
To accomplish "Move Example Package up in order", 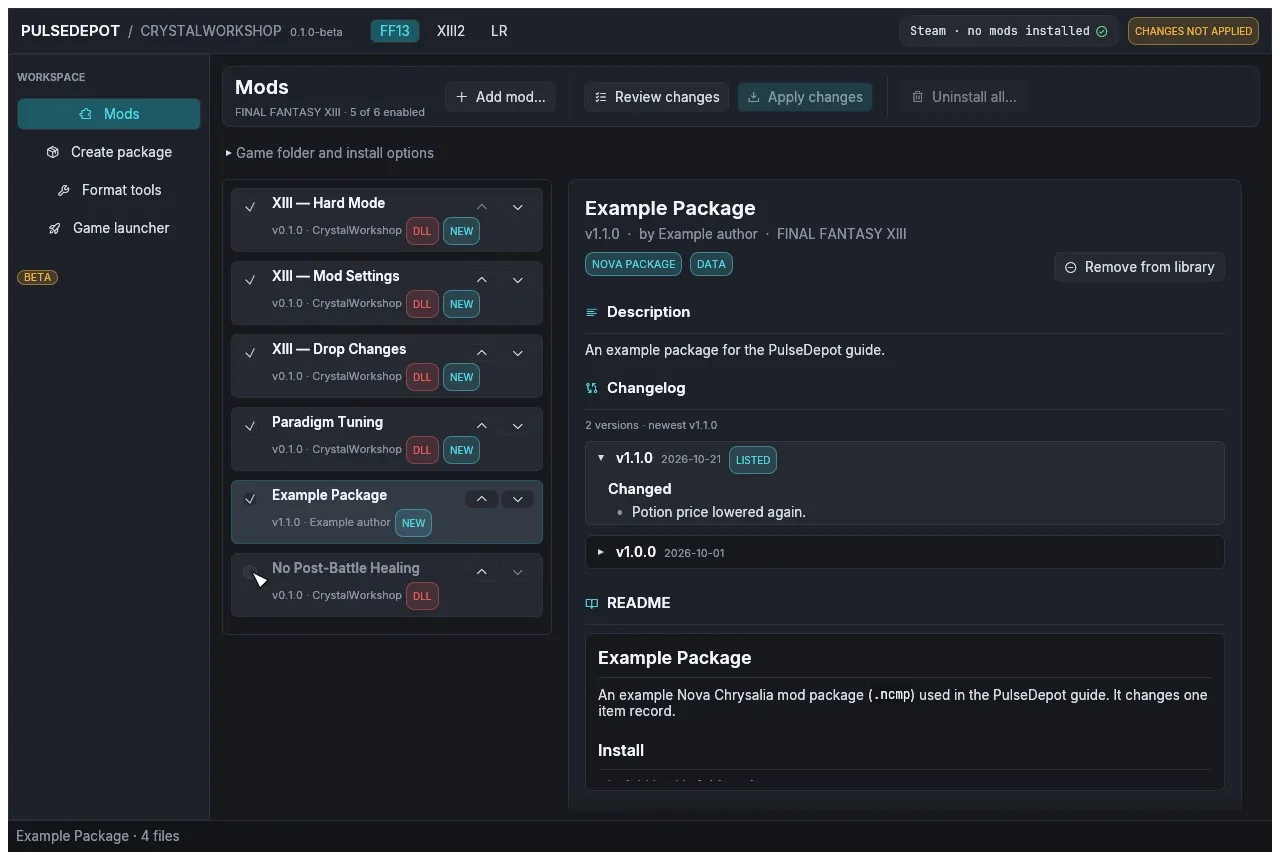I will pyautogui.click(x=481, y=499).
